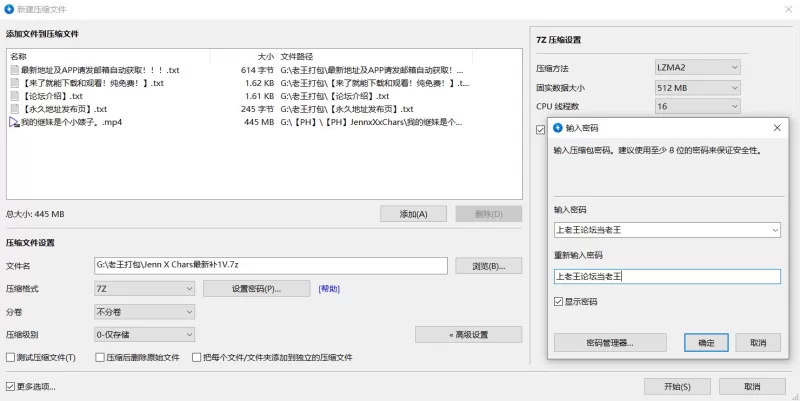
Task: Enable 压缩后删除原始文件 checkbox
Action: [100, 357]
